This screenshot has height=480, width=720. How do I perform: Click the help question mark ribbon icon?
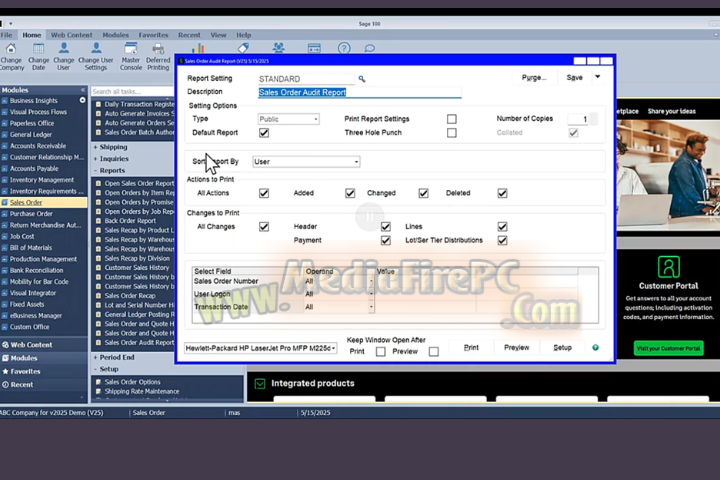pyautogui.click(x=344, y=48)
